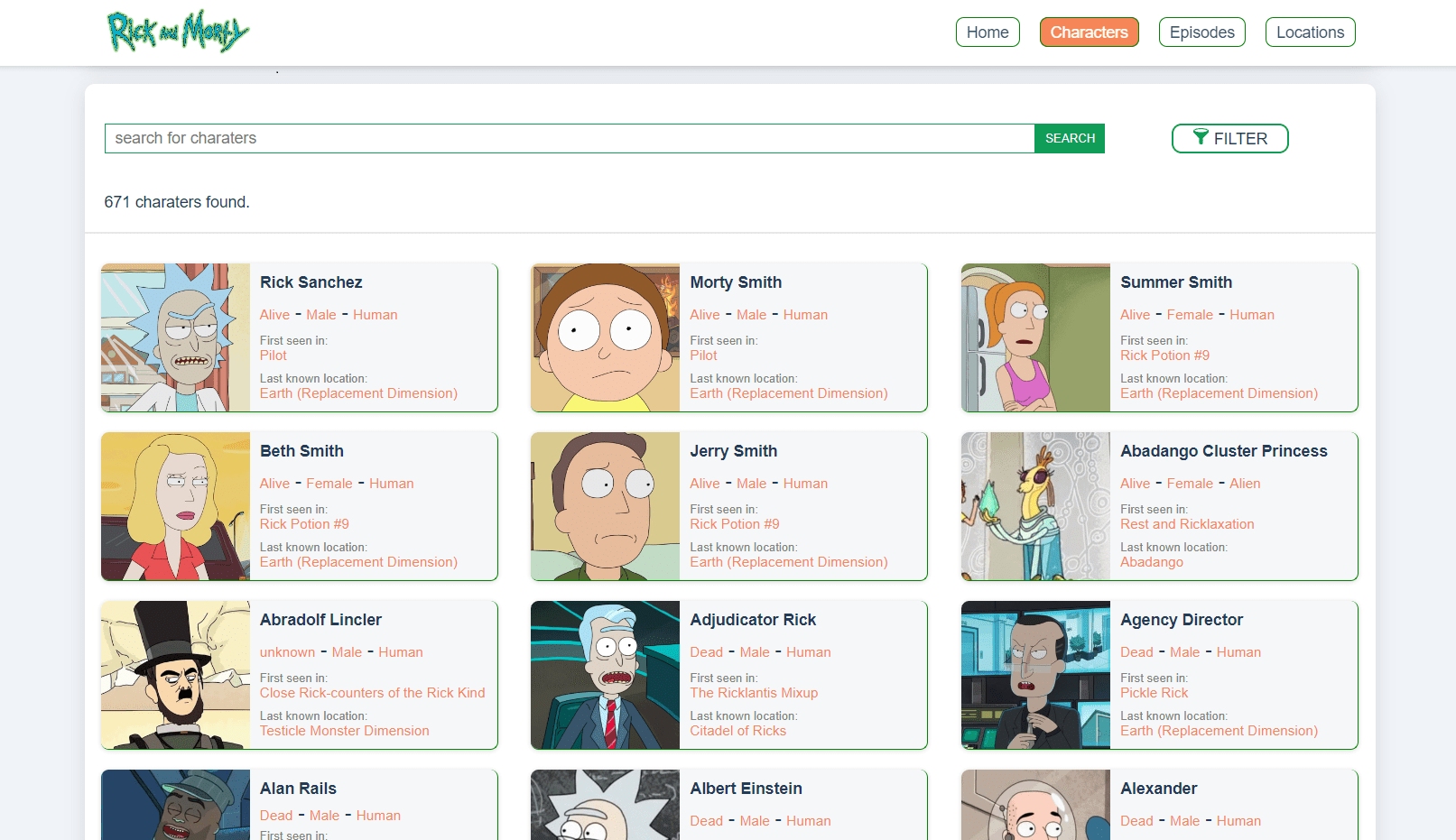Click the Rick and Morty logo
The width and height of the screenshot is (1456, 840).
click(x=178, y=32)
